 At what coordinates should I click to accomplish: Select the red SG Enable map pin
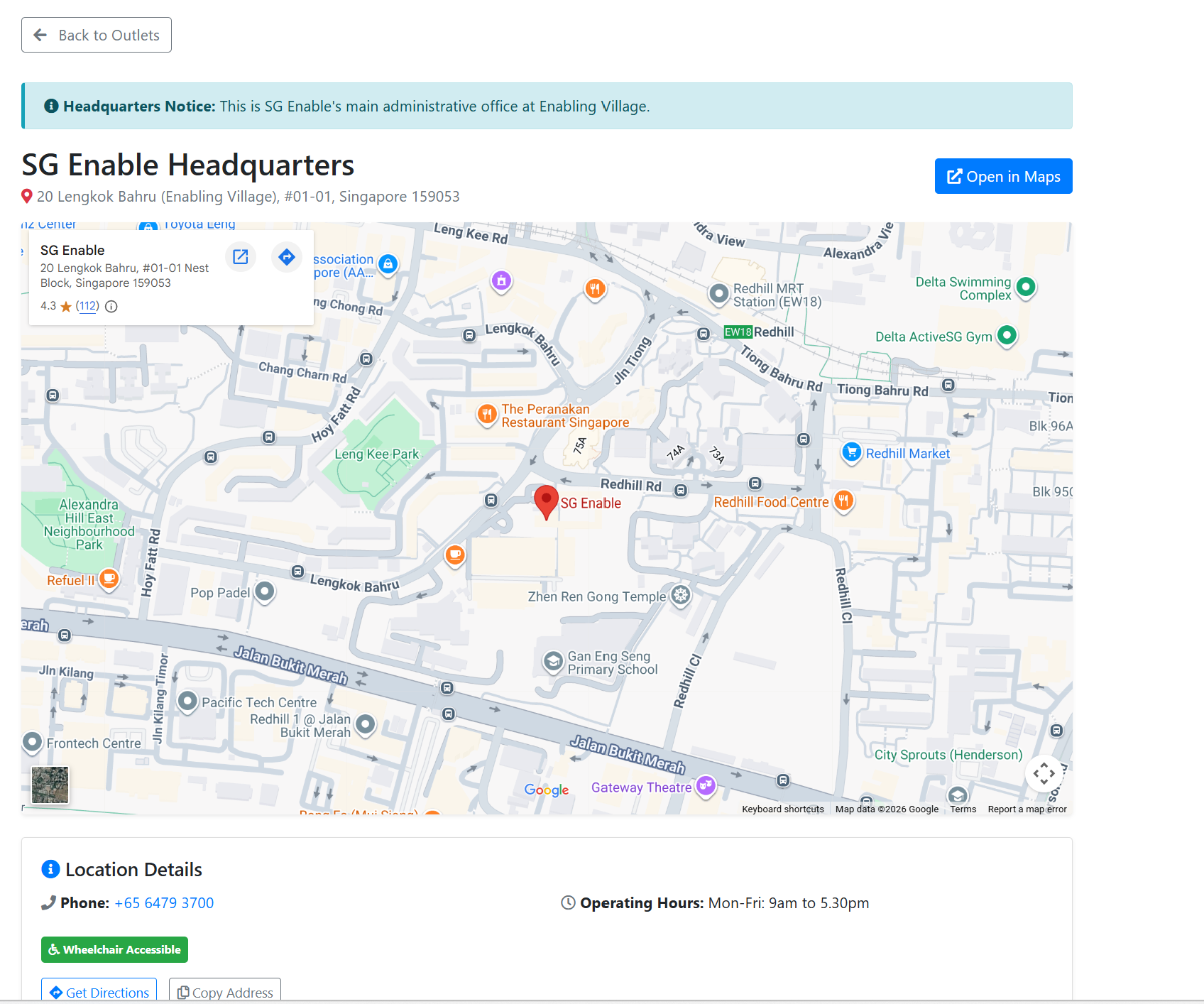coord(546,502)
